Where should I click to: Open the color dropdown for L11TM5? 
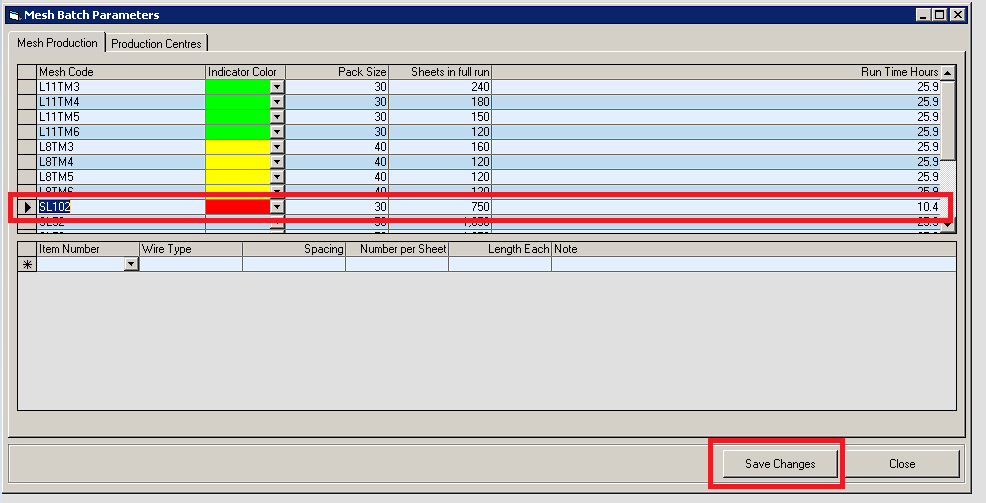(277, 117)
